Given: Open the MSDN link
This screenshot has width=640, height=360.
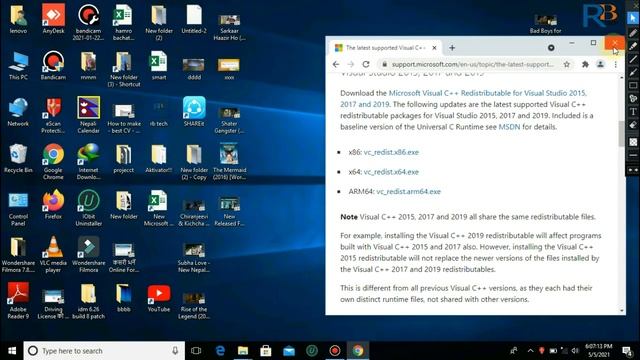Looking at the screenshot, I should (509, 127).
